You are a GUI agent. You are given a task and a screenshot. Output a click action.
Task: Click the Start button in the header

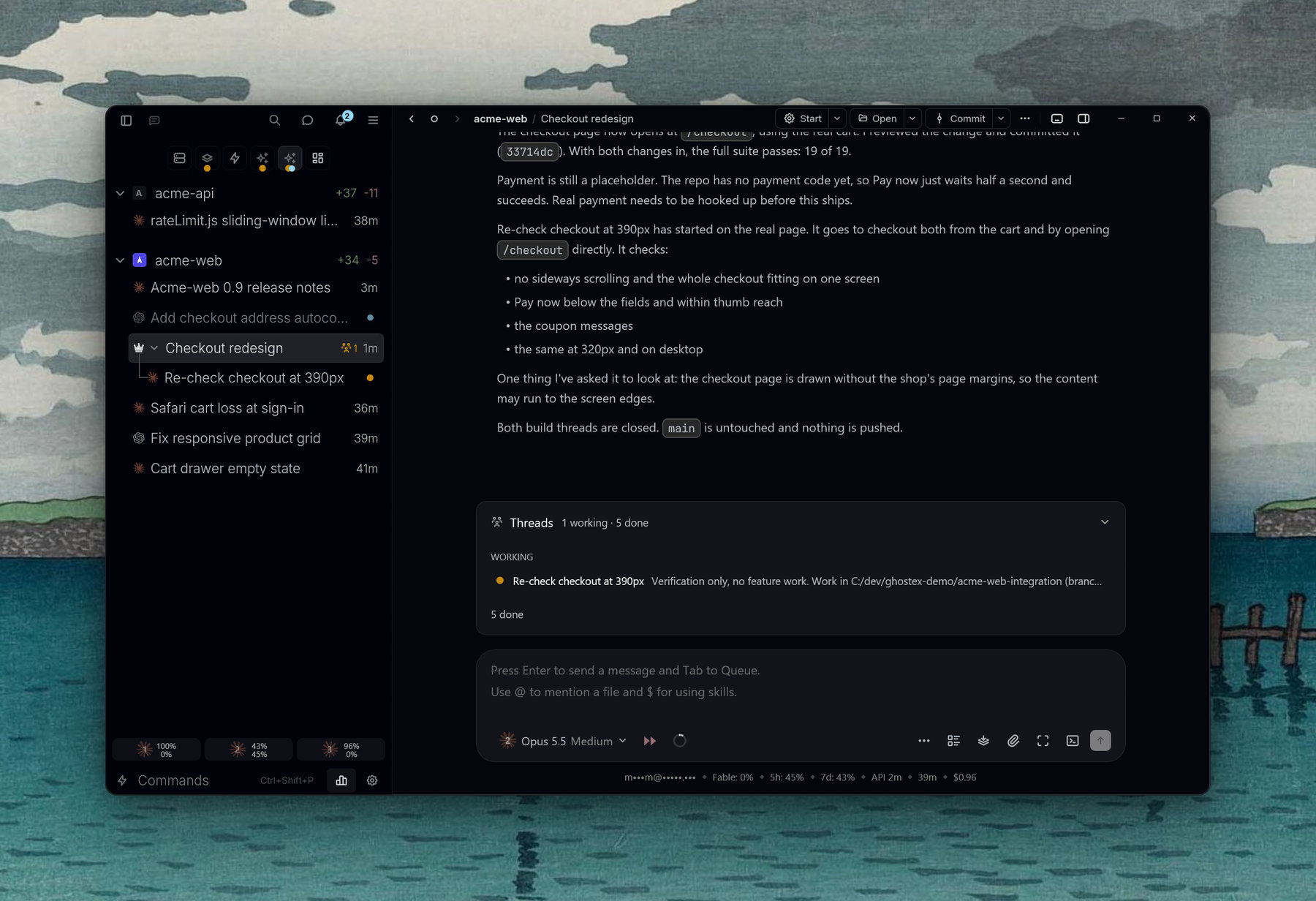pos(802,118)
